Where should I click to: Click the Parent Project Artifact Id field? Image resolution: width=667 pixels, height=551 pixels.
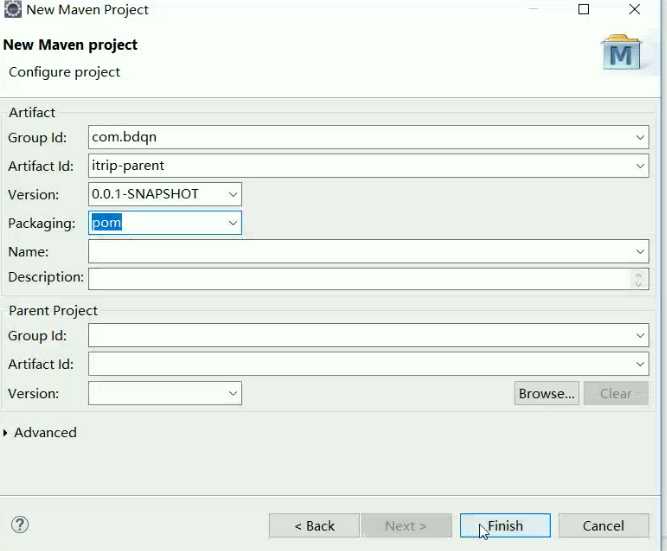tap(368, 364)
